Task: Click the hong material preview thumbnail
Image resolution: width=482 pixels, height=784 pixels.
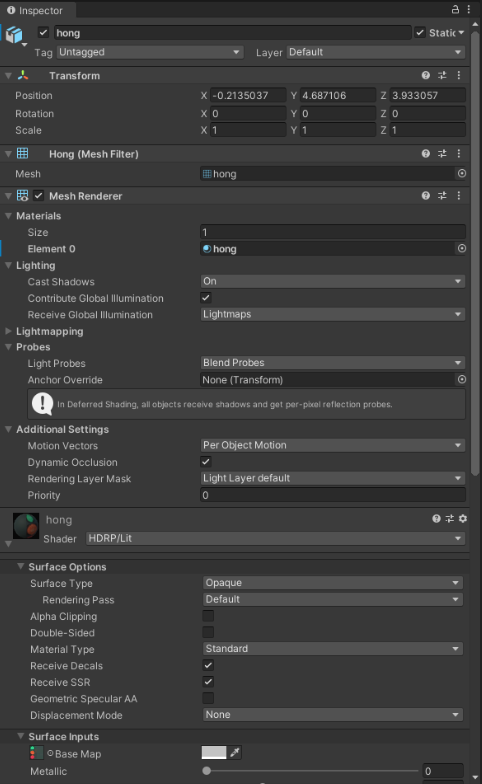Action: (x=26, y=526)
